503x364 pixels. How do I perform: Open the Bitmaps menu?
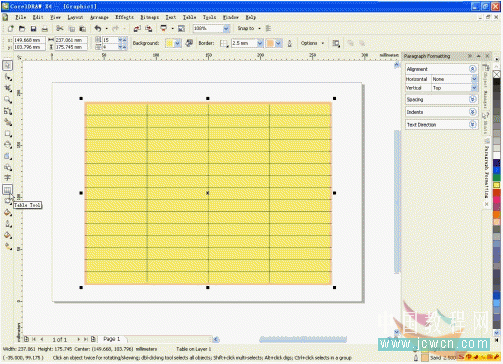point(149,17)
